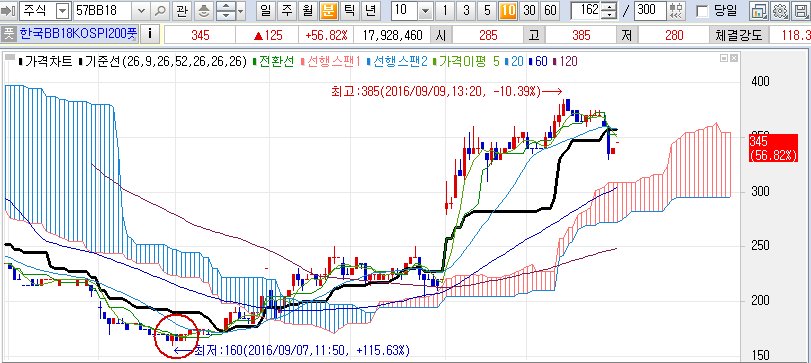This screenshot has height=363, width=811.
Task: Toggle the 분 minute chart button
Action: pyautogui.click(x=327, y=10)
